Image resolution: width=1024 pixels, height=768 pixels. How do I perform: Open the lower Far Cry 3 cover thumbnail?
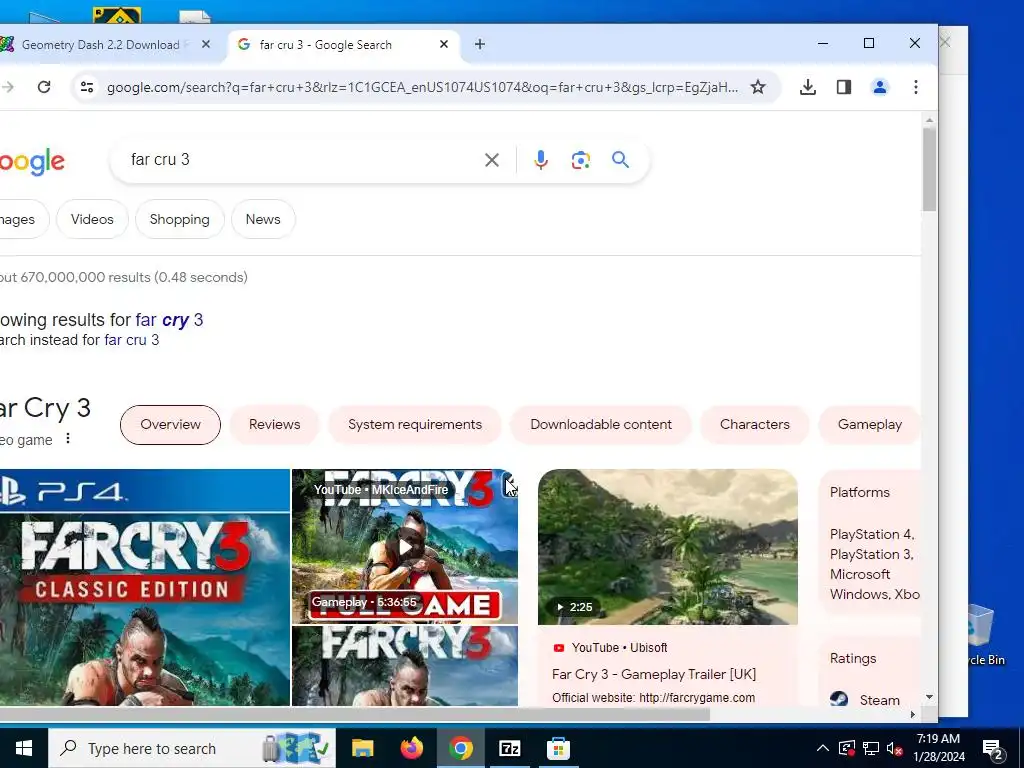click(405, 665)
